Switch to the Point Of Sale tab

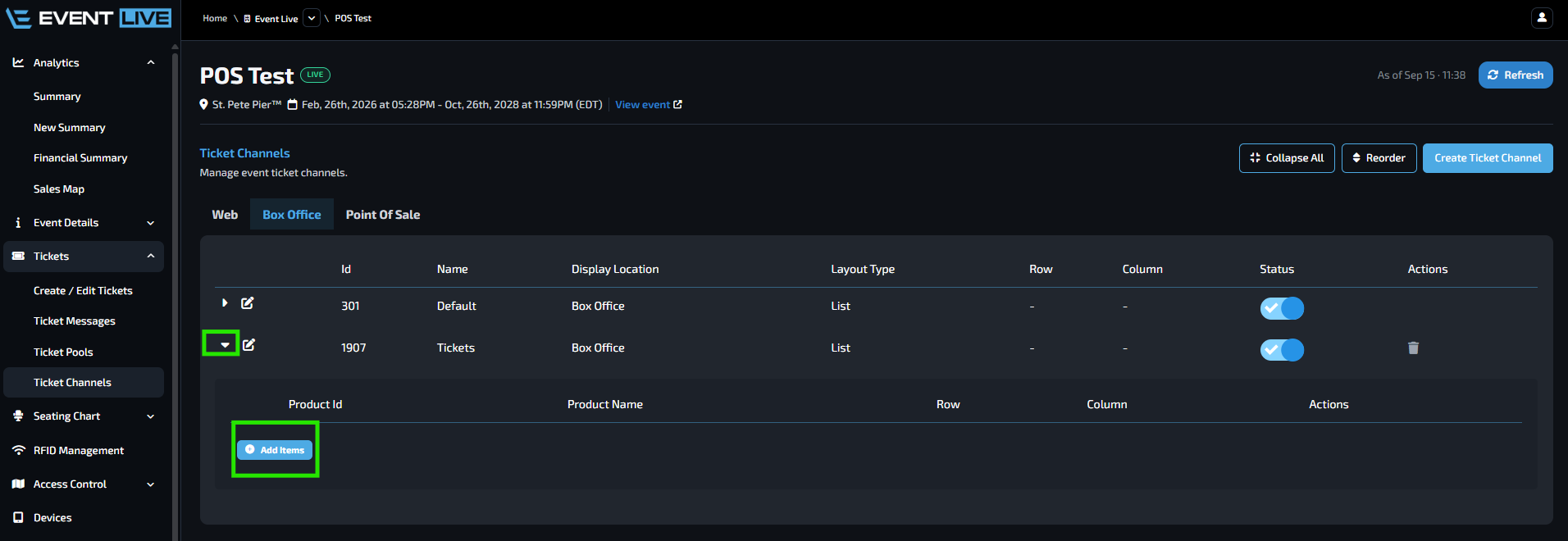383,215
